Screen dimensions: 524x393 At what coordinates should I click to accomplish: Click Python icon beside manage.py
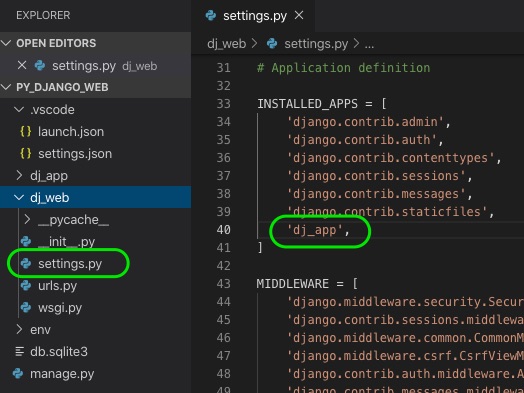pyautogui.click(x=18, y=373)
